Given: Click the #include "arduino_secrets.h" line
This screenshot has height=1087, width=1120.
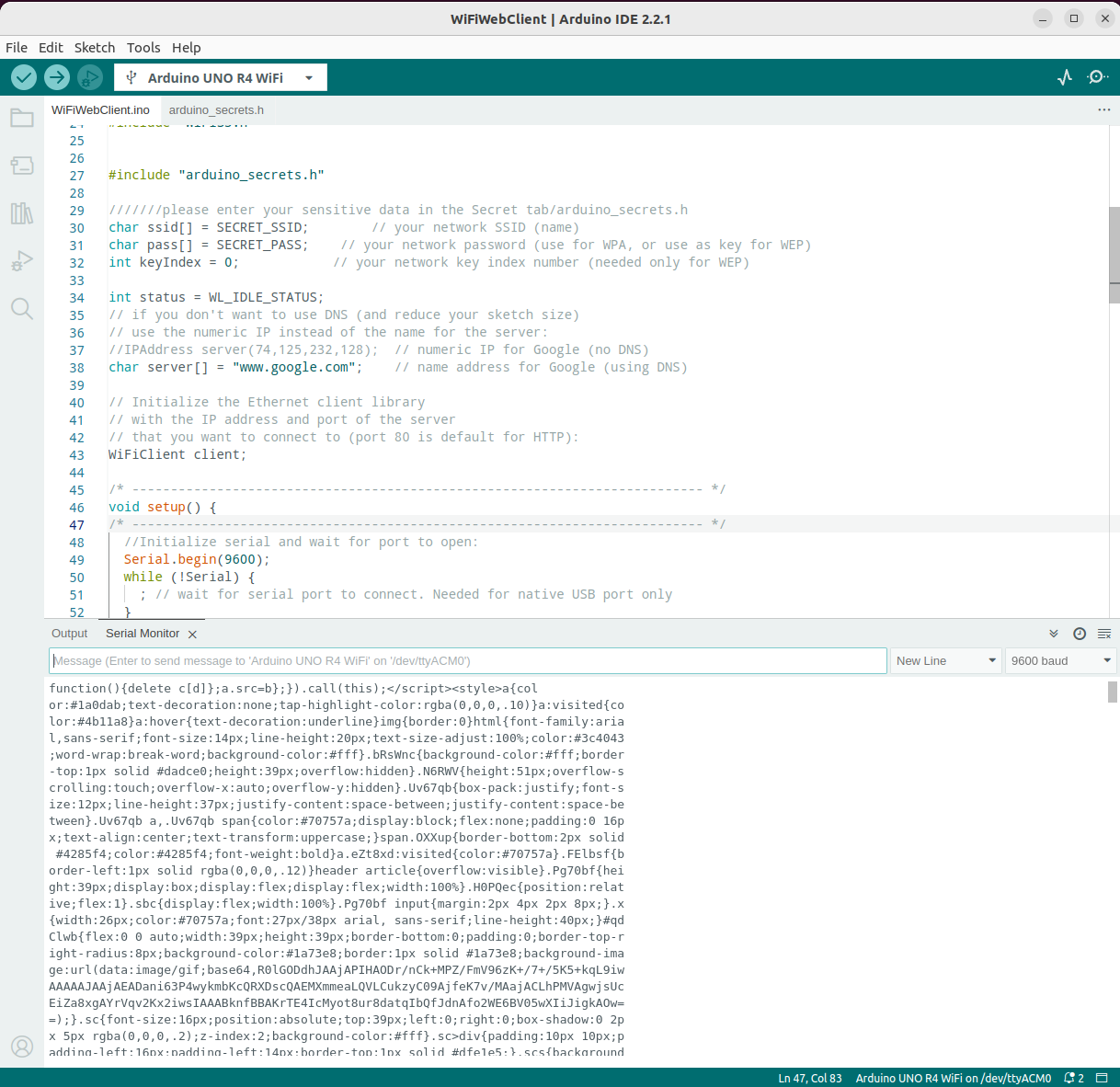Looking at the screenshot, I should pyautogui.click(x=216, y=175).
